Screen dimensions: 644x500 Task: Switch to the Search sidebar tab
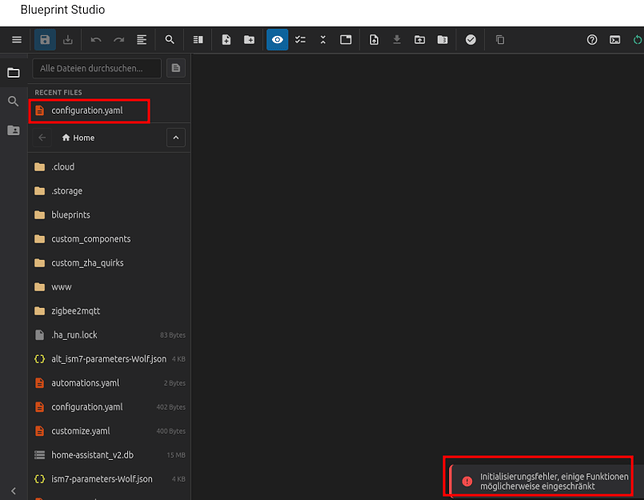point(13,101)
